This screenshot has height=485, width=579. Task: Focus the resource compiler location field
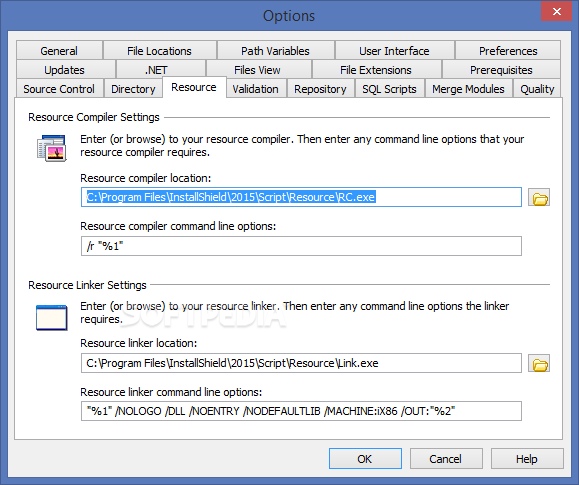(301, 197)
